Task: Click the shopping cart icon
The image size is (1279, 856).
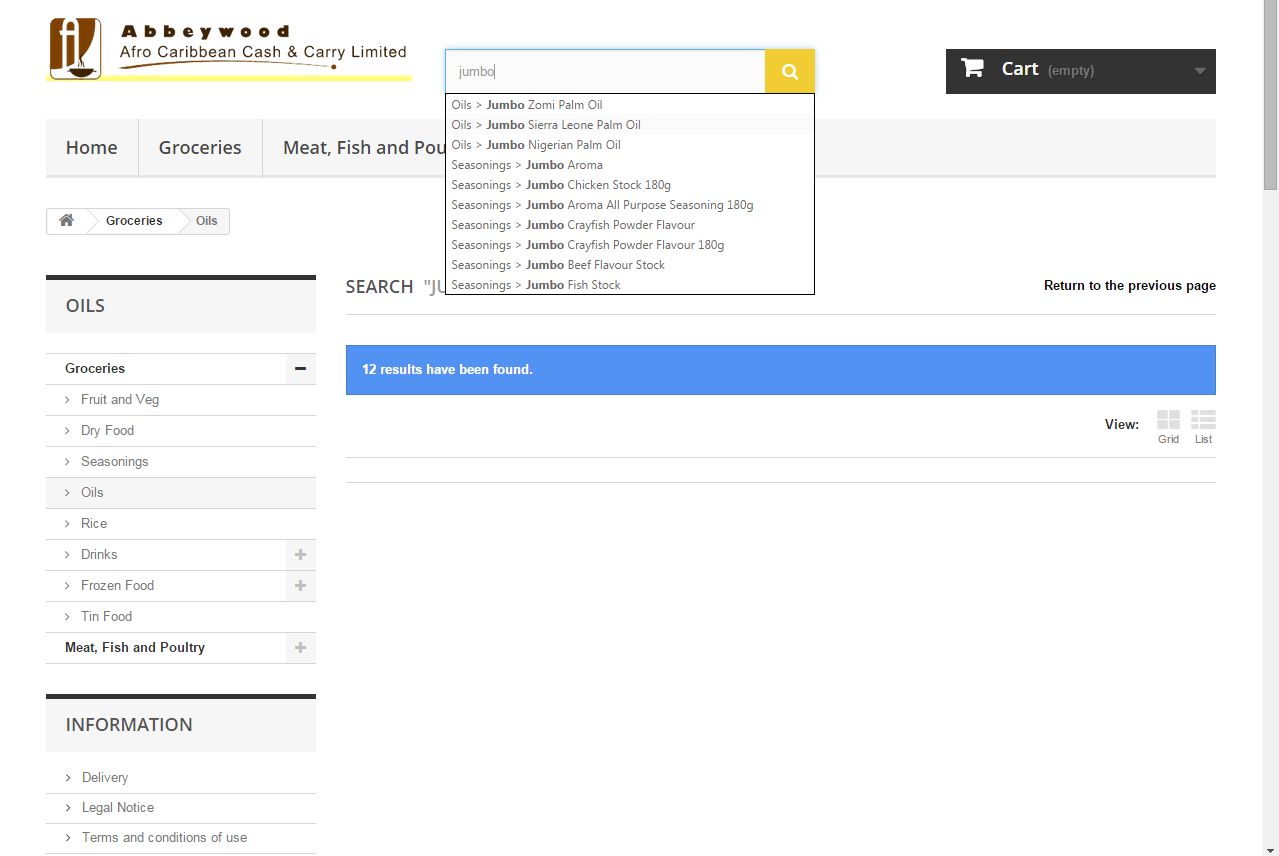Action: click(x=972, y=68)
